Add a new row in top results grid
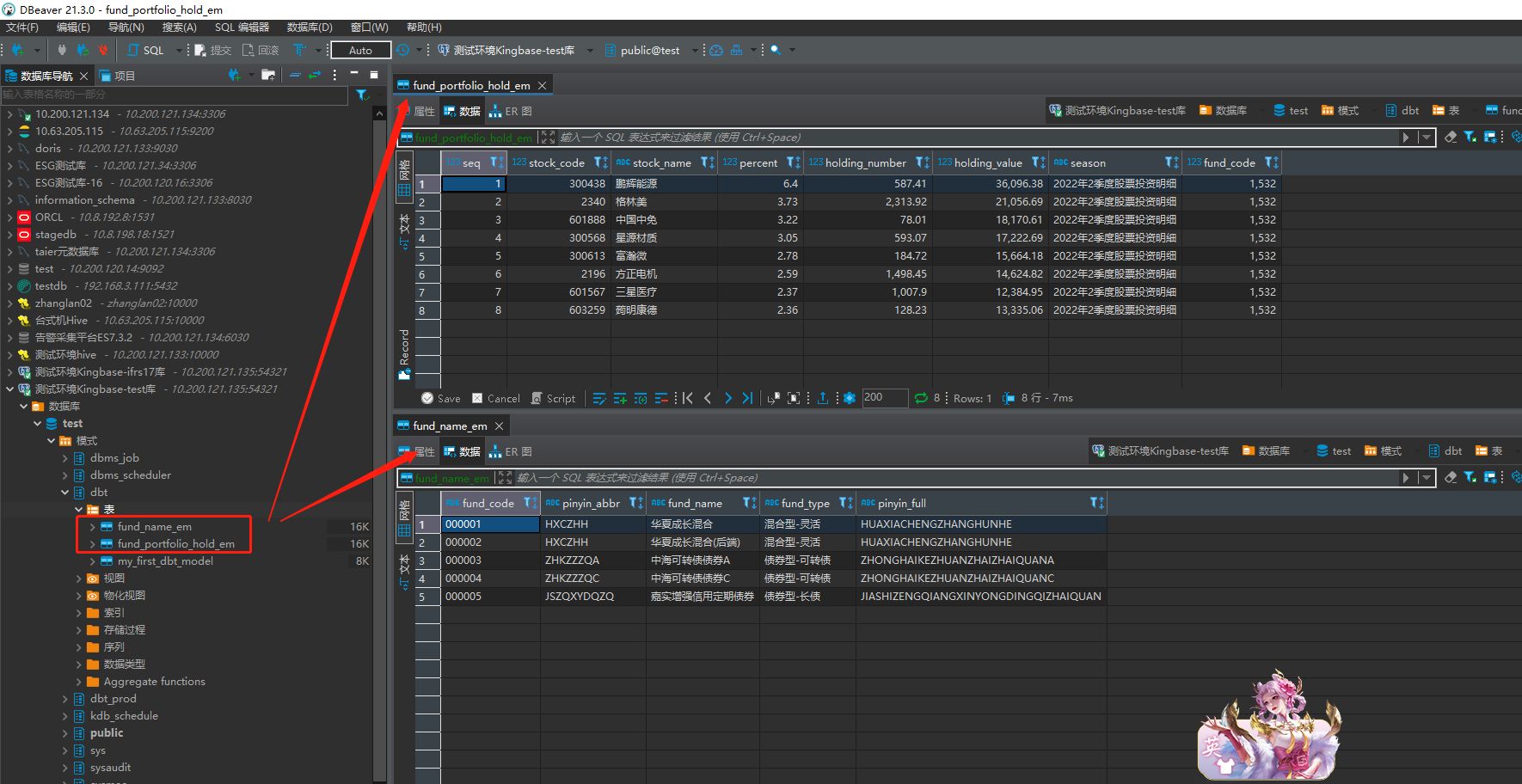Screen dimensions: 1522x784 pos(620,398)
